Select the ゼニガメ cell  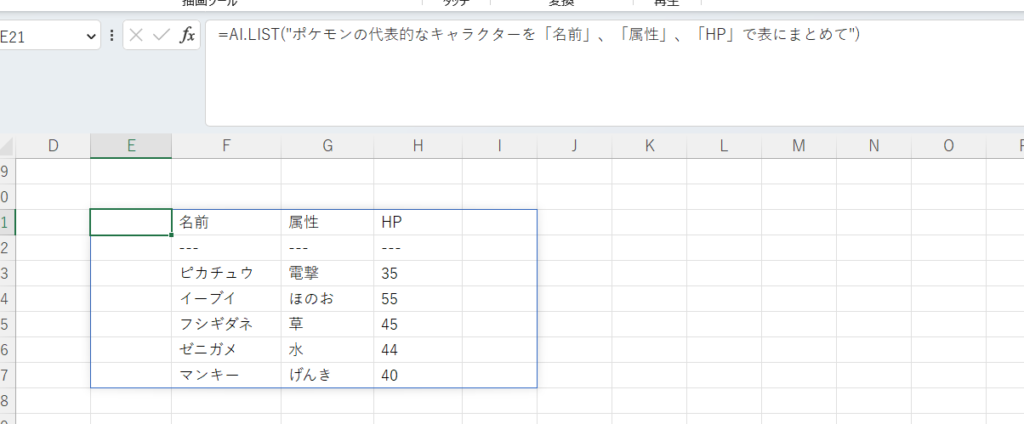(x=226, y=350)
